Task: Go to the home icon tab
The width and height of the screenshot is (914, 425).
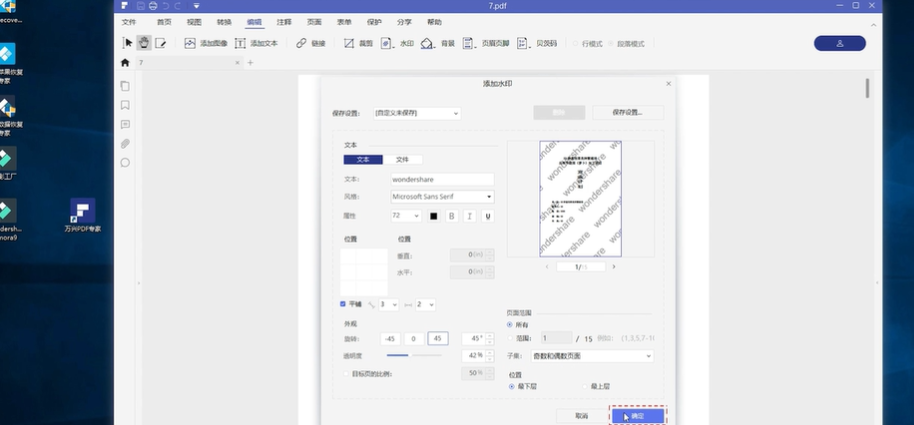Action: tap(125, 62)
